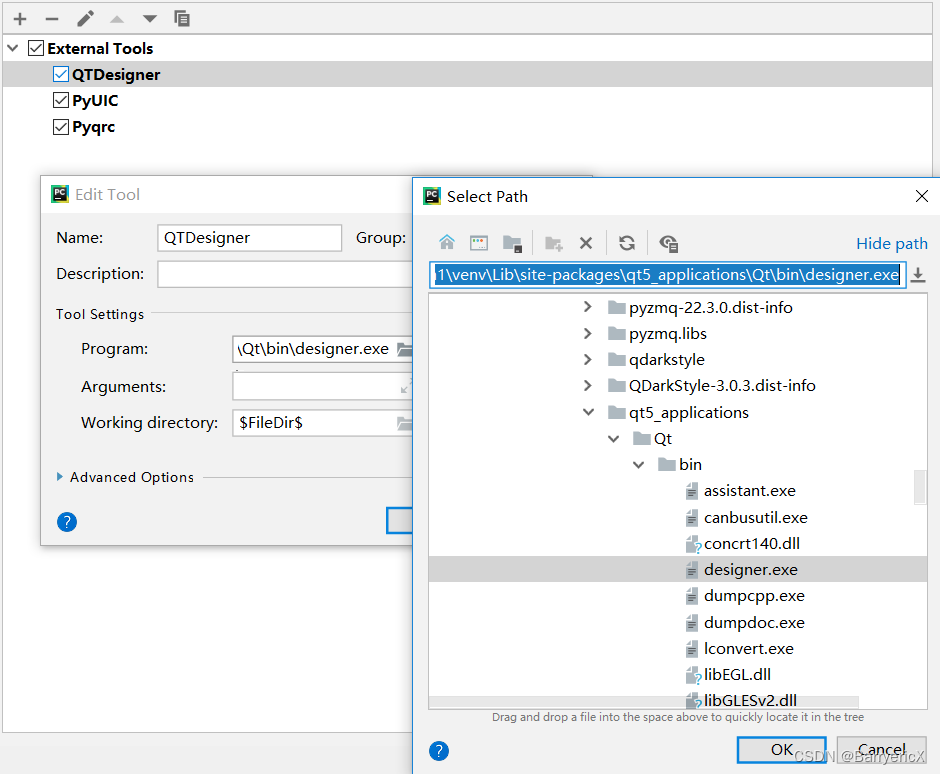Click the Description input field
The height and width of the screenshot is (774, 940).
coord(285,274)
